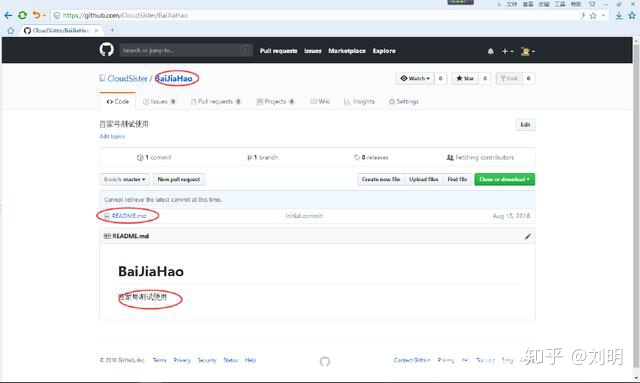Image resolution: width=640 pixels, height=383 pixels.
Task: Click New pull request button
Action: coord(179,180)
